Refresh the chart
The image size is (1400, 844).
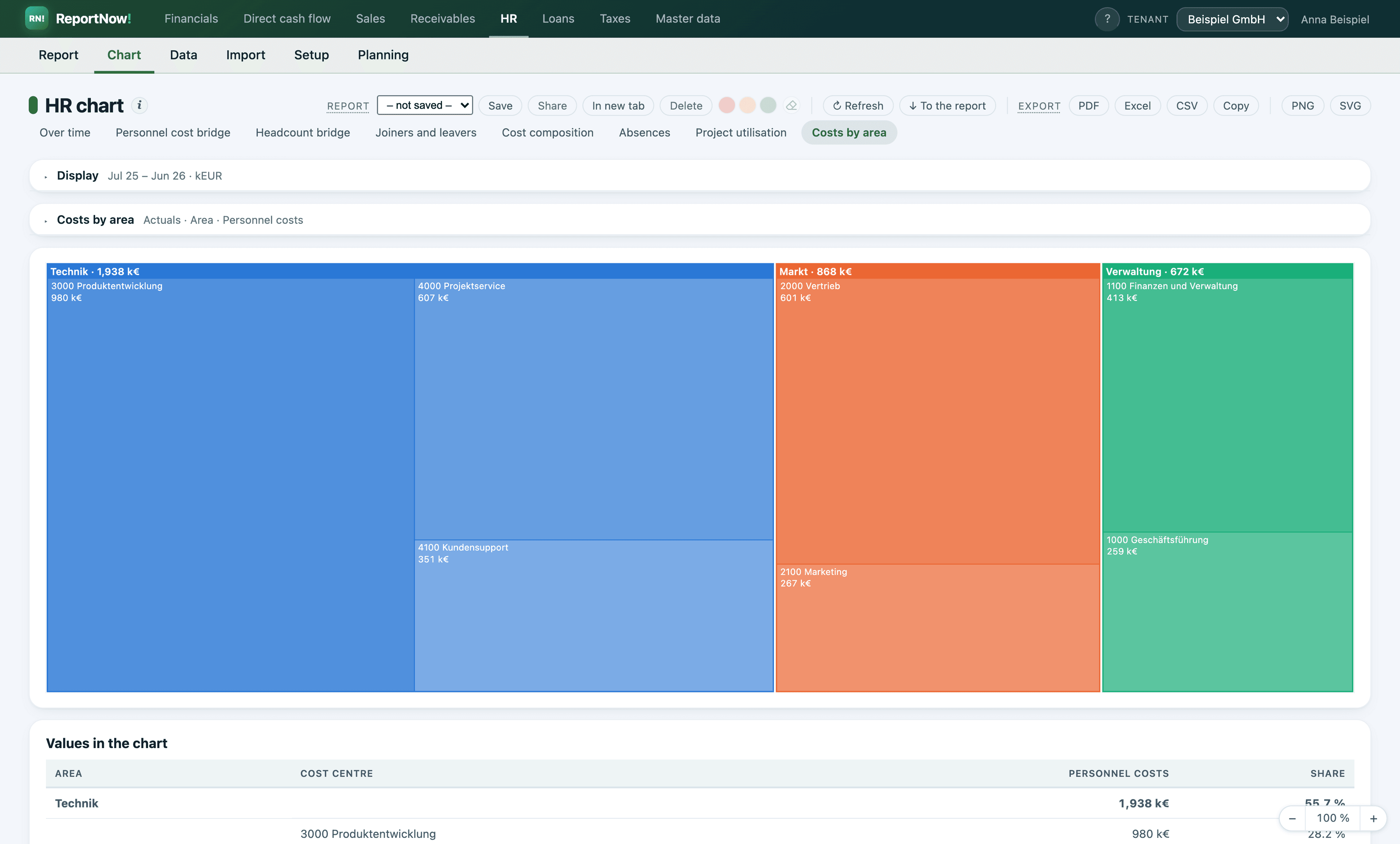coord(858,105)
